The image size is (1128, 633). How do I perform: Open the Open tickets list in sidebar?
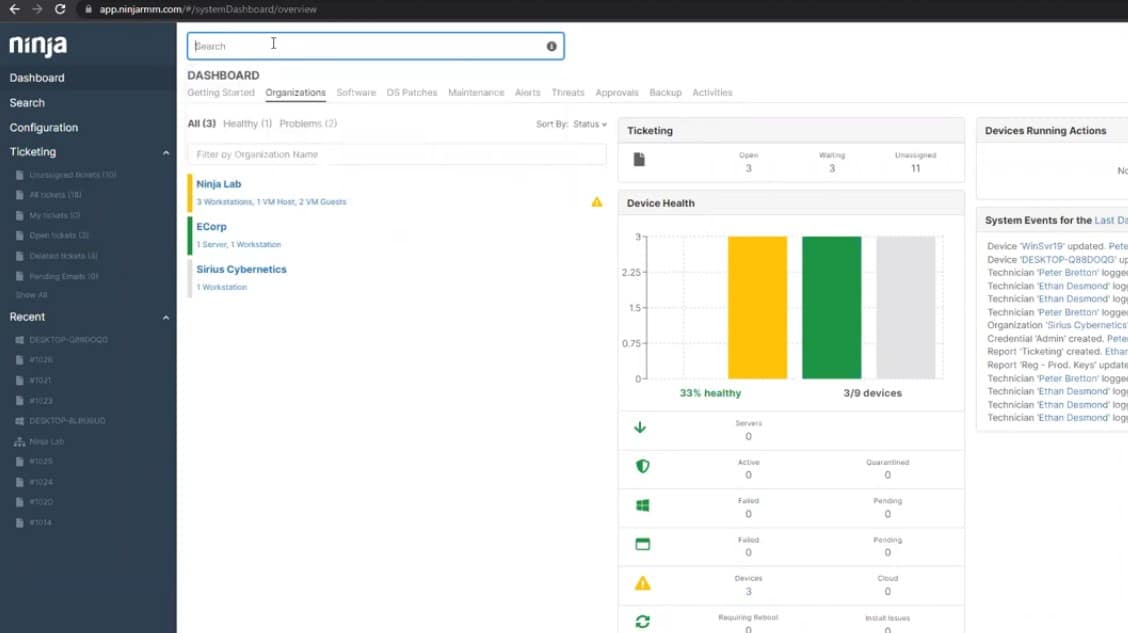(59, 235)
